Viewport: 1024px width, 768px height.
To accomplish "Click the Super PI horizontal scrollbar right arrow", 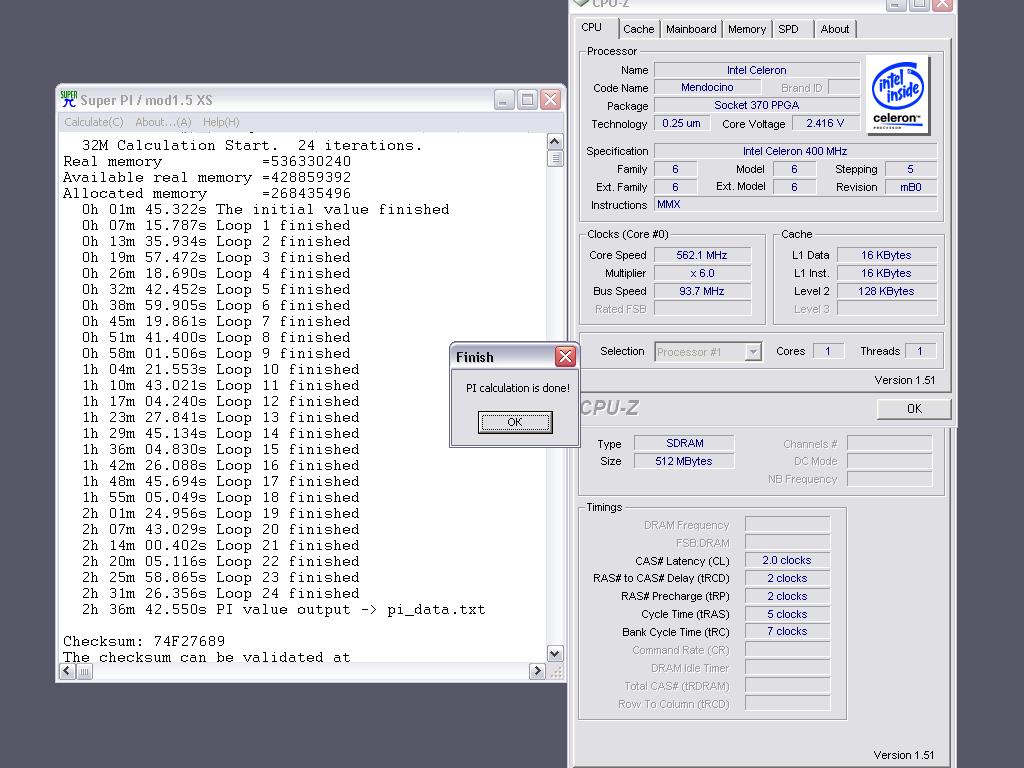I will point(537,671).
